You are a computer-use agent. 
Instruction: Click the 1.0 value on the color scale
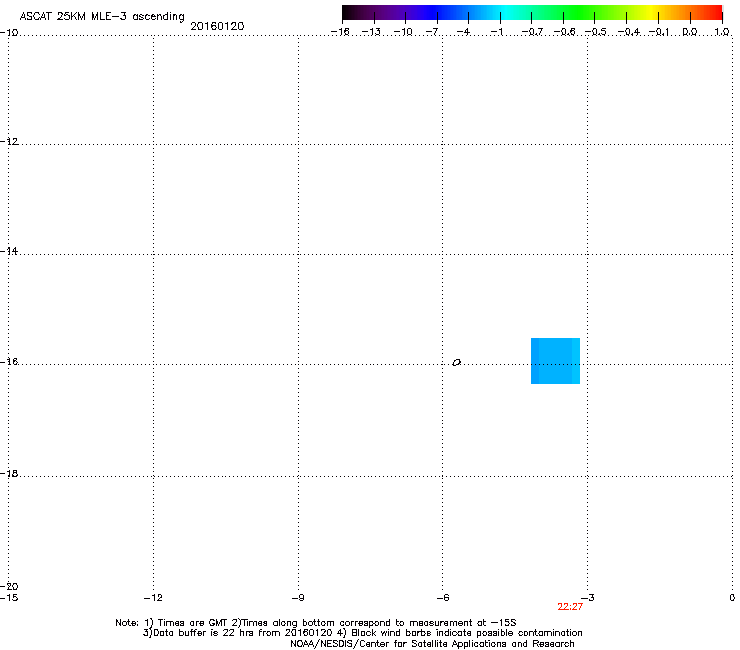722,32
